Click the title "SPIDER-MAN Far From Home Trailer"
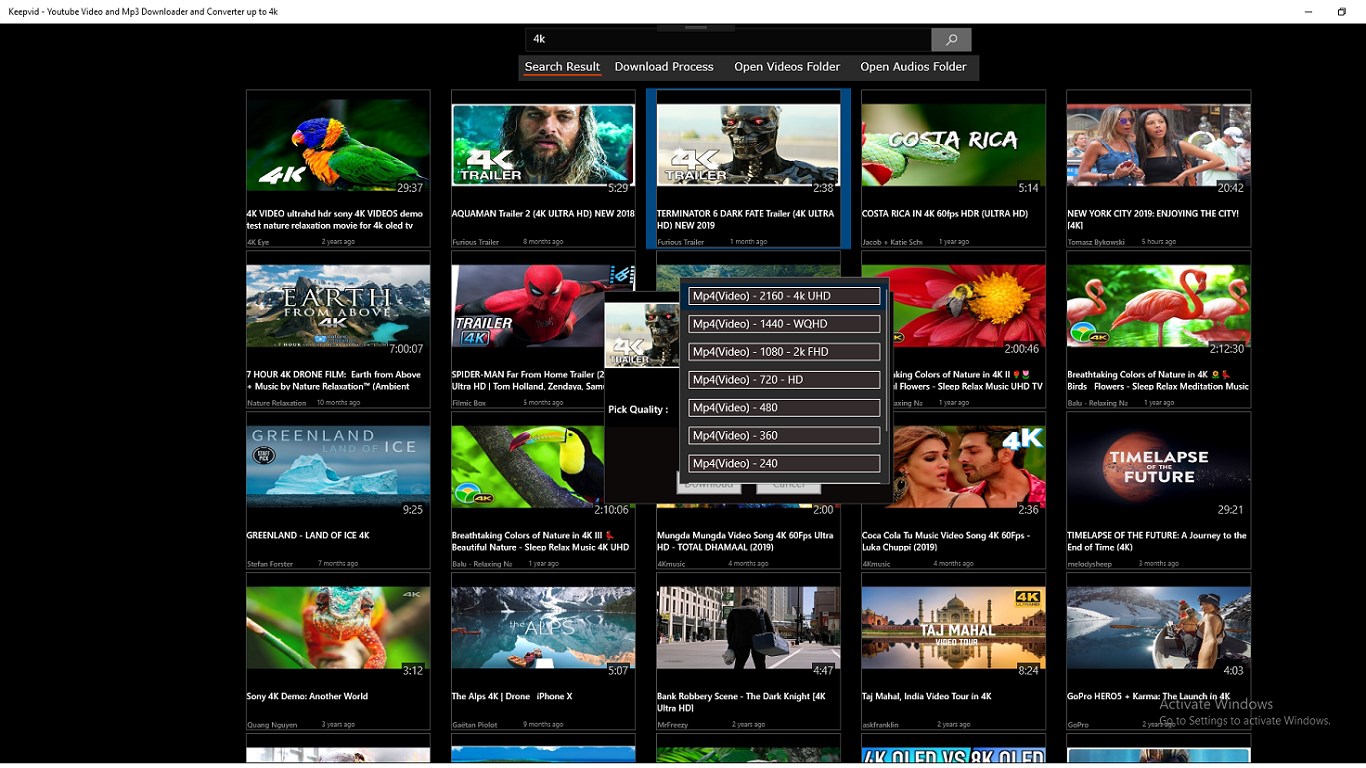1366x768 pixels. pos(527,381)
